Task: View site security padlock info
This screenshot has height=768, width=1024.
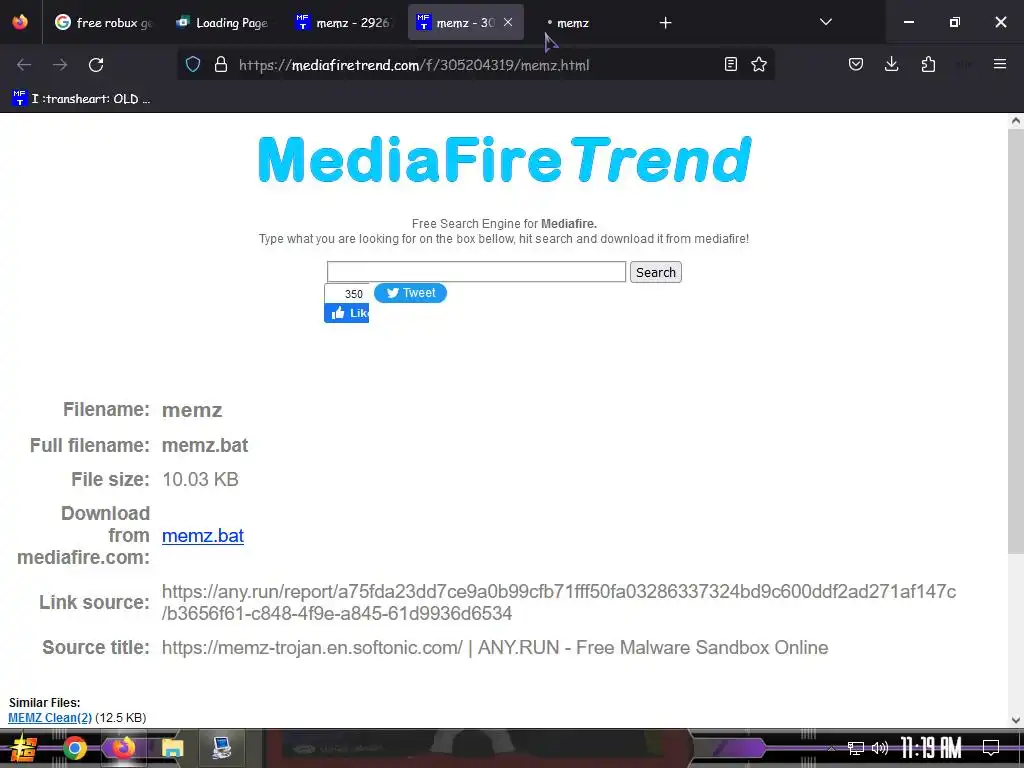Action: [221, 65]
